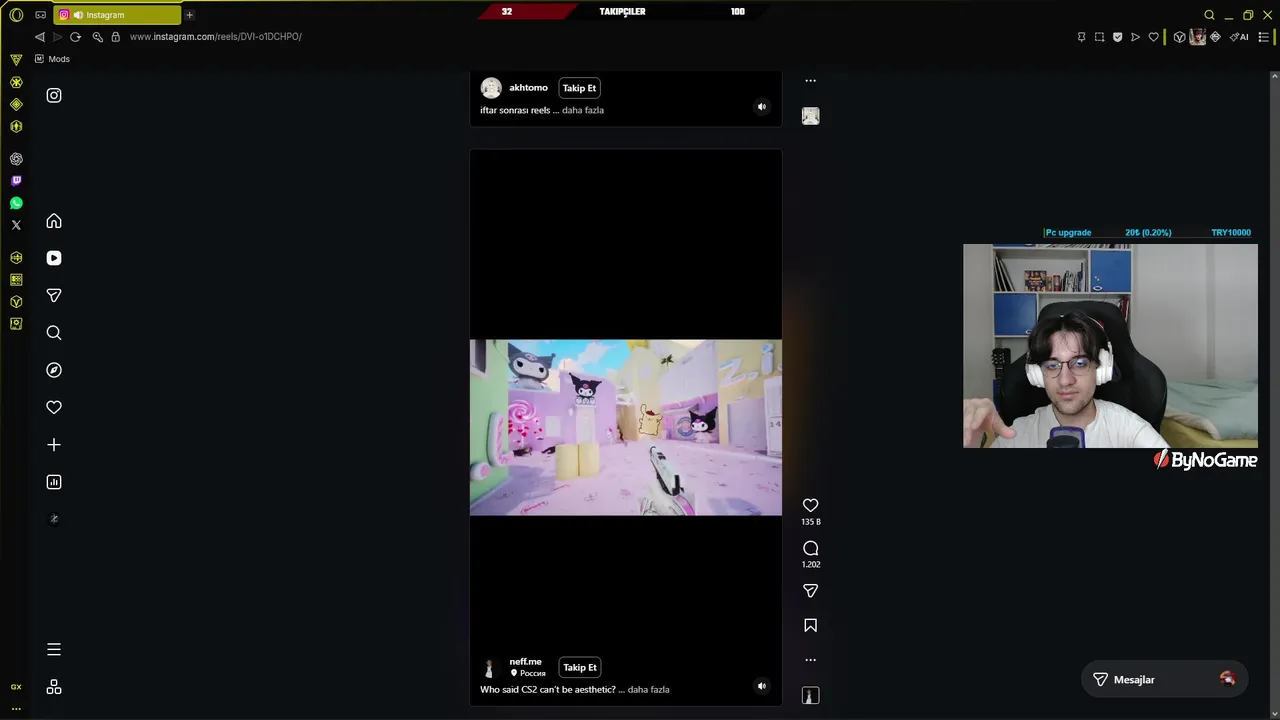Screen dimensions: 1280x720
Task: Toggle sound on the neff.me reel
Action: [762, 686]
